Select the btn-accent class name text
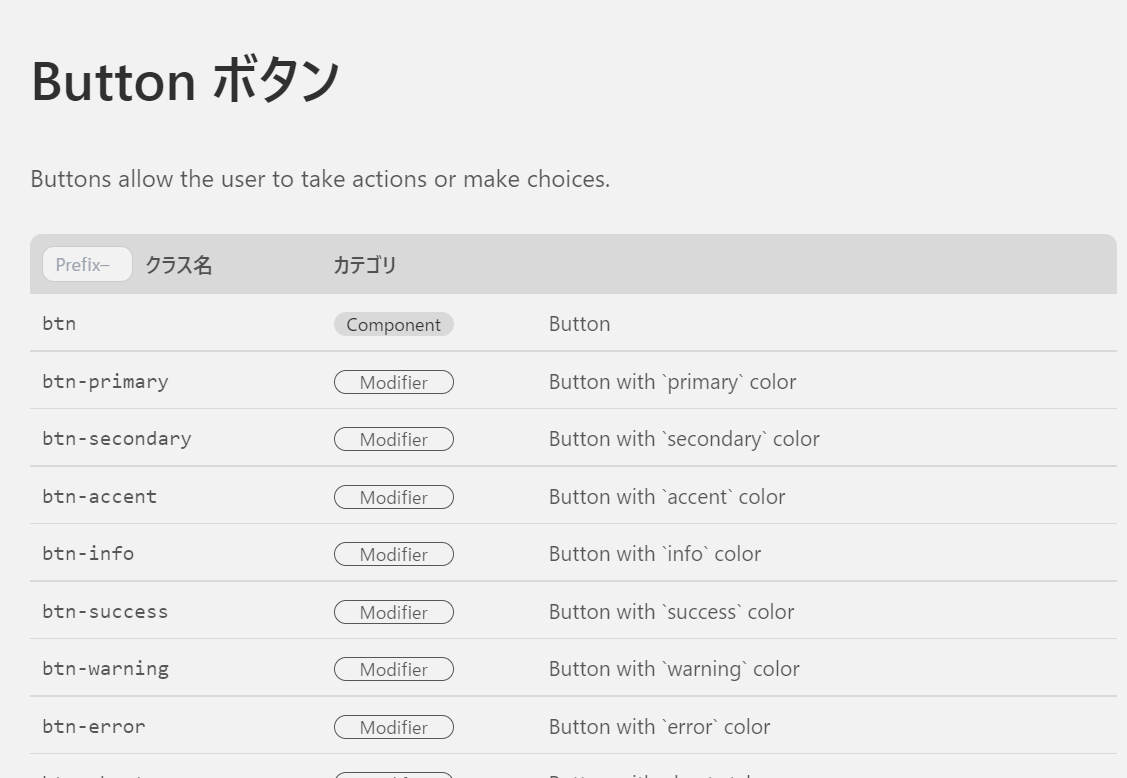The width and height of the screenshot is (1127, 778). [99, 497]
